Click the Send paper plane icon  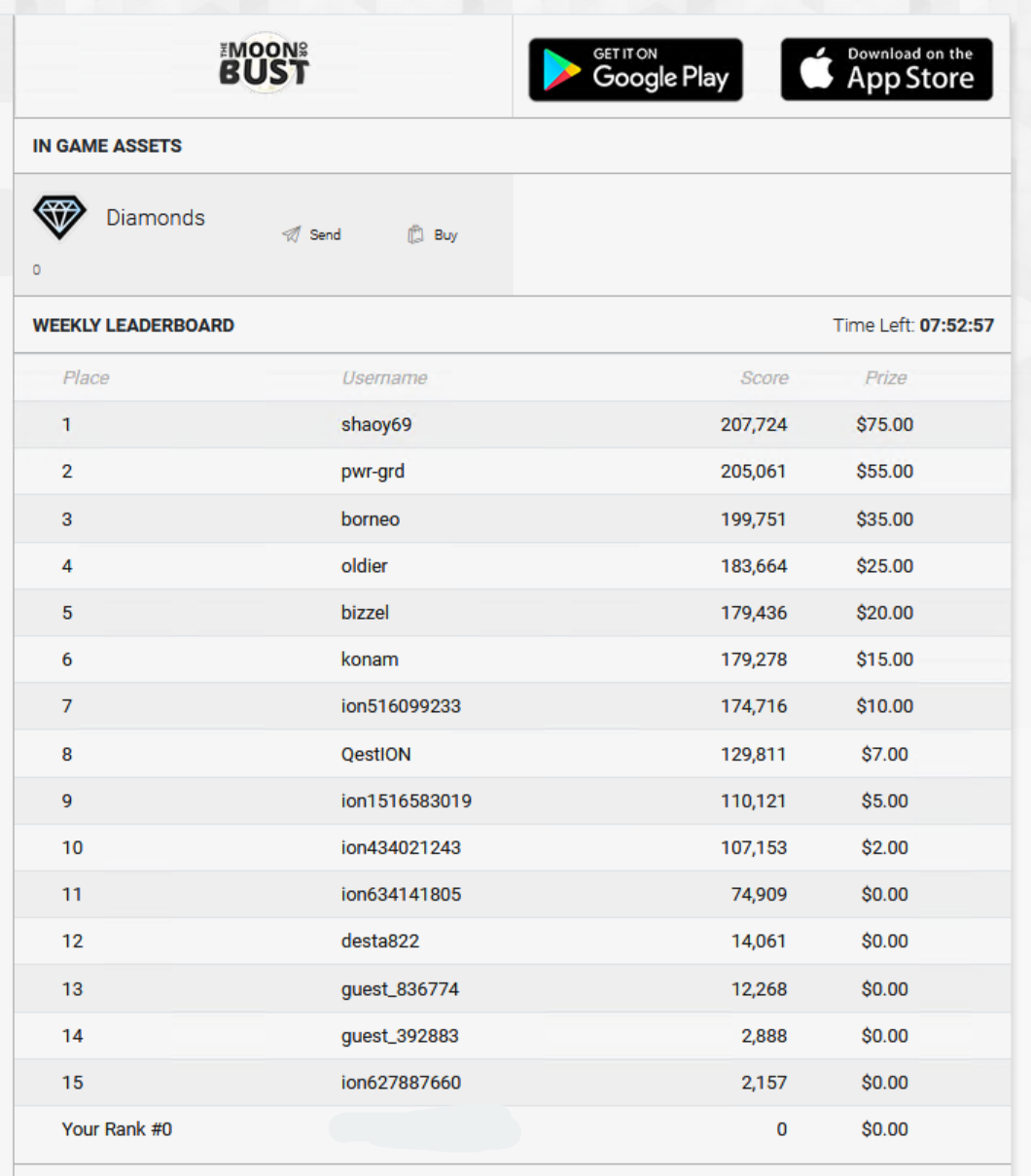292,234
